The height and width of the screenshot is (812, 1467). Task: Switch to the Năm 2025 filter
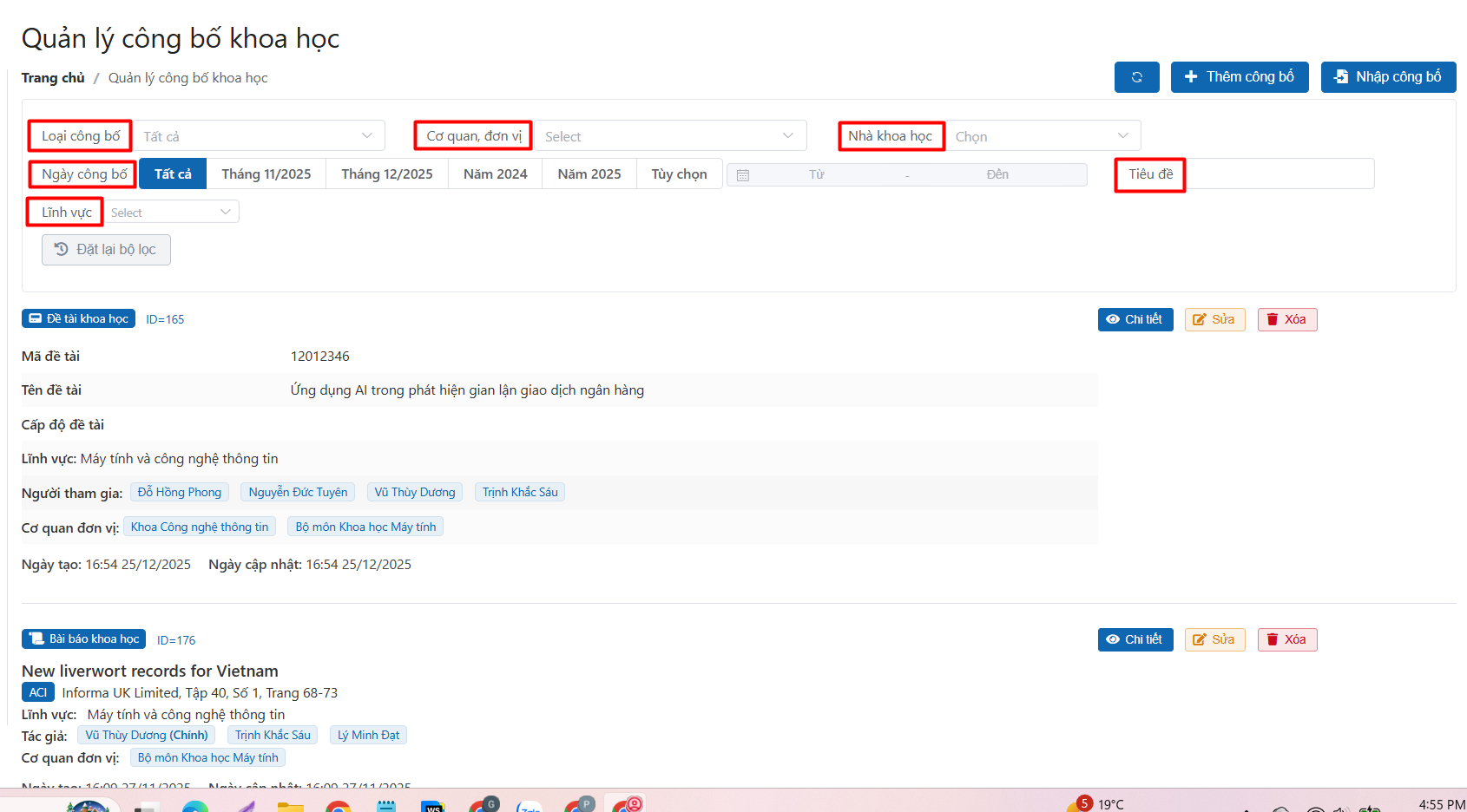[589, 174]
